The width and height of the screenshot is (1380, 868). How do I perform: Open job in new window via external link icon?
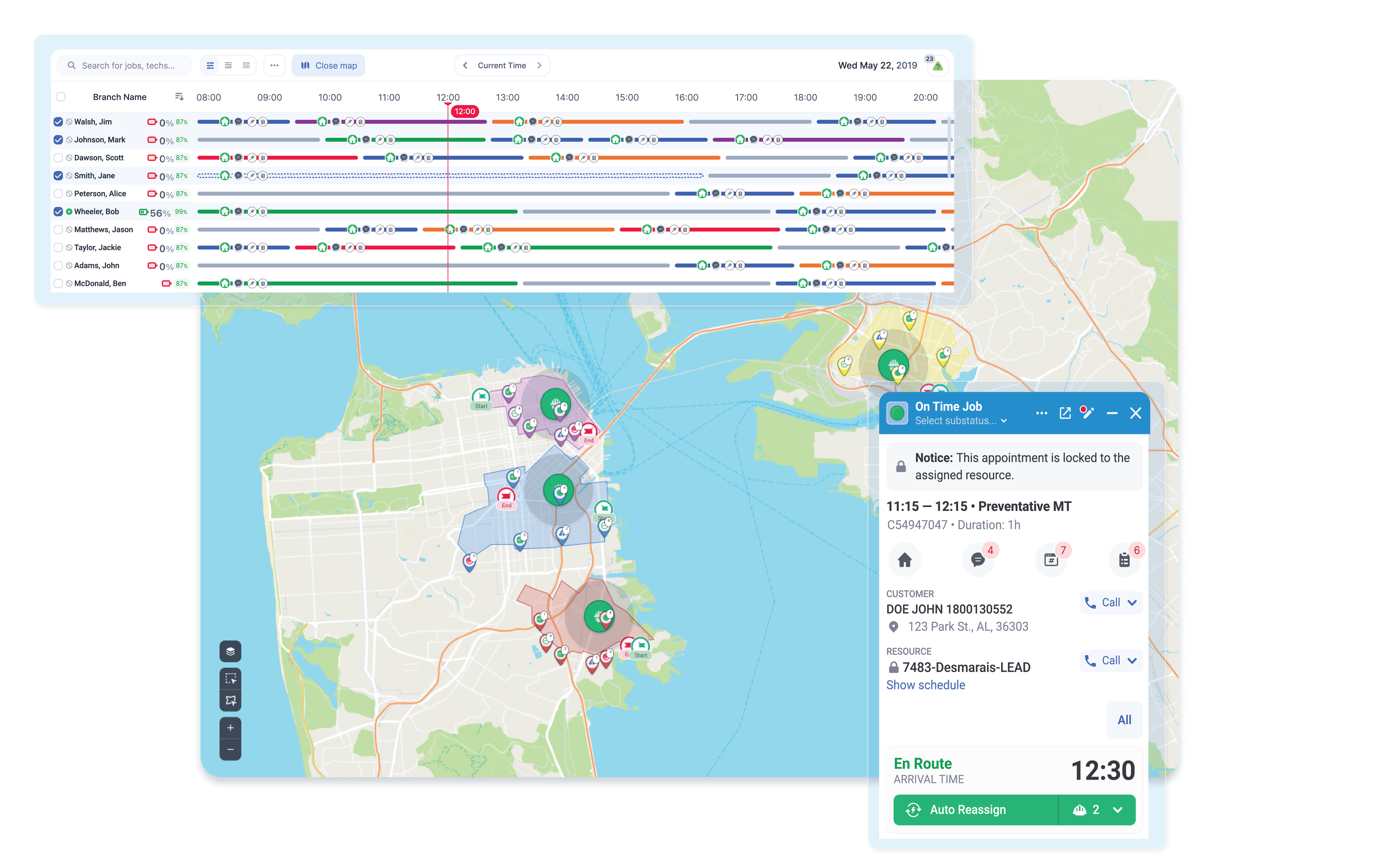pos(1065,412)
